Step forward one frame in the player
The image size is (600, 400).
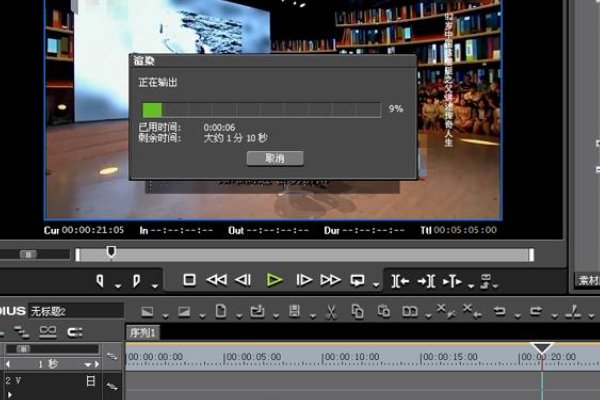pyautogui.click(x=304, y=281)
